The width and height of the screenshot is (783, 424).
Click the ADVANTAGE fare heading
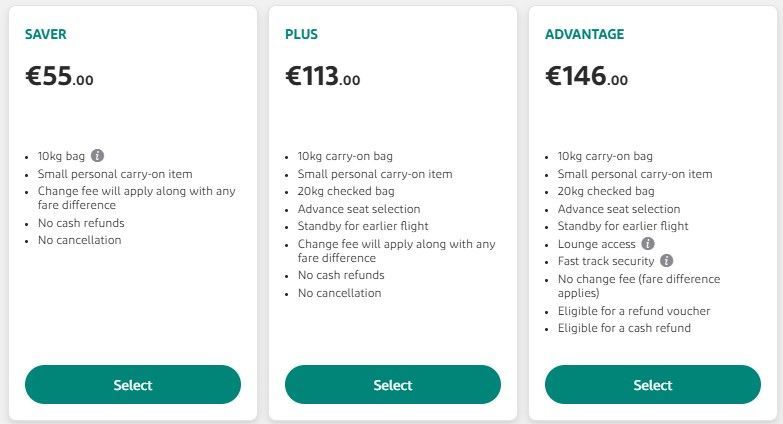584,34
